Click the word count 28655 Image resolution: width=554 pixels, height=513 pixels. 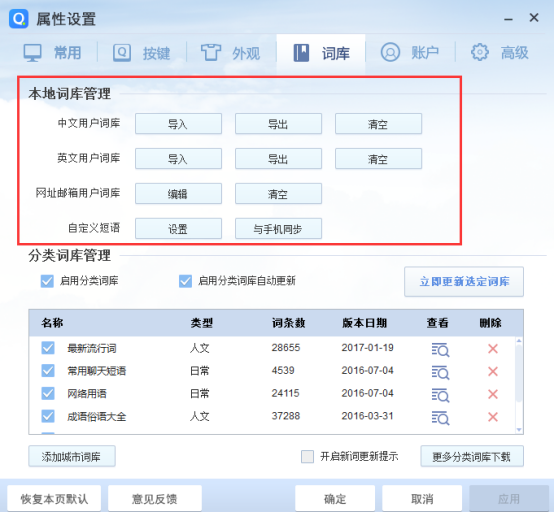[x=286, y=348]
